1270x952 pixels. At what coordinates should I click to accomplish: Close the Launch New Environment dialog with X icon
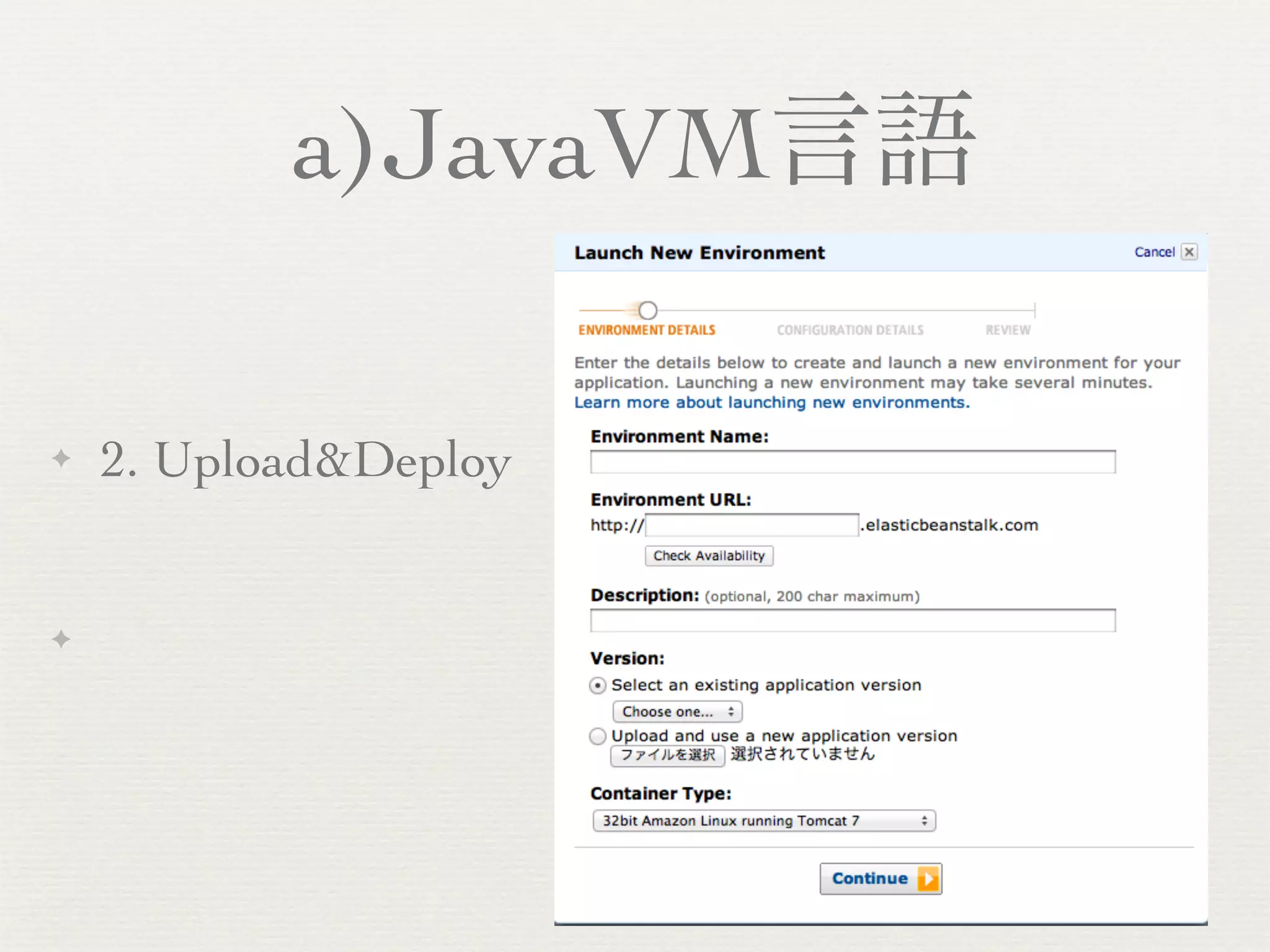pyautogui.click(x=1189, y=252)
